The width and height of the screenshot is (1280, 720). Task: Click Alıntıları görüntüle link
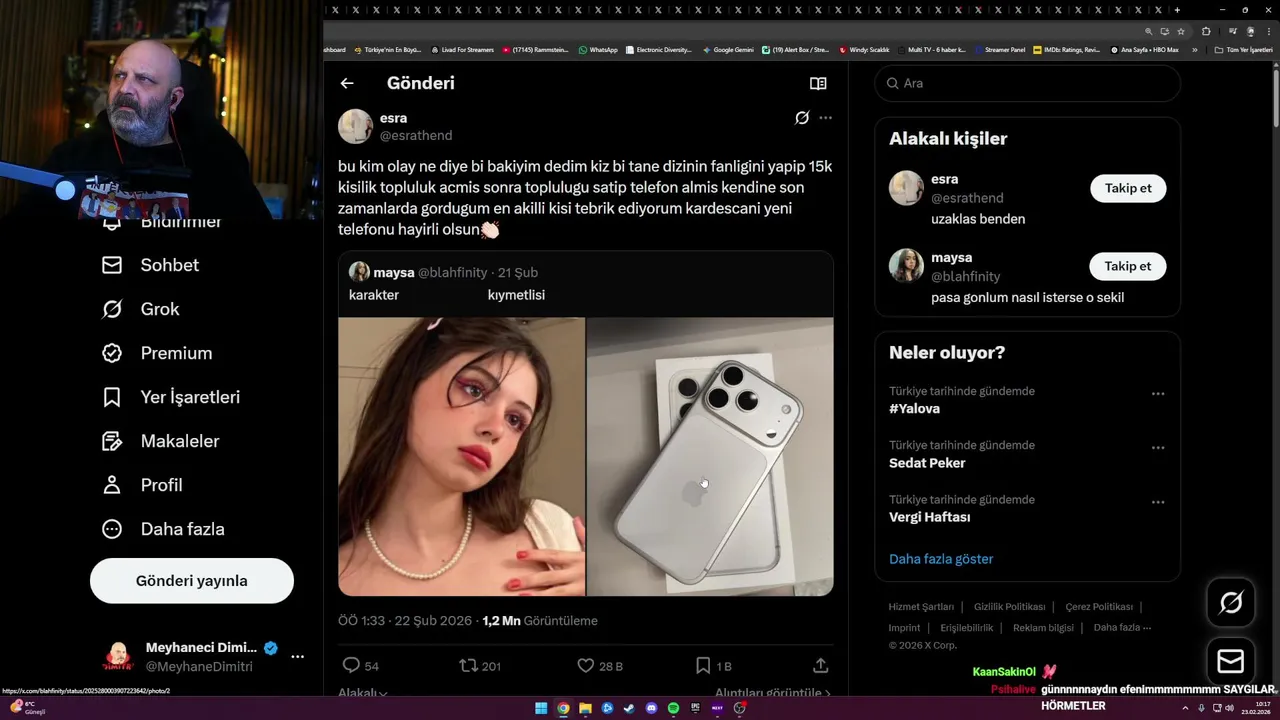coord(773,692)
